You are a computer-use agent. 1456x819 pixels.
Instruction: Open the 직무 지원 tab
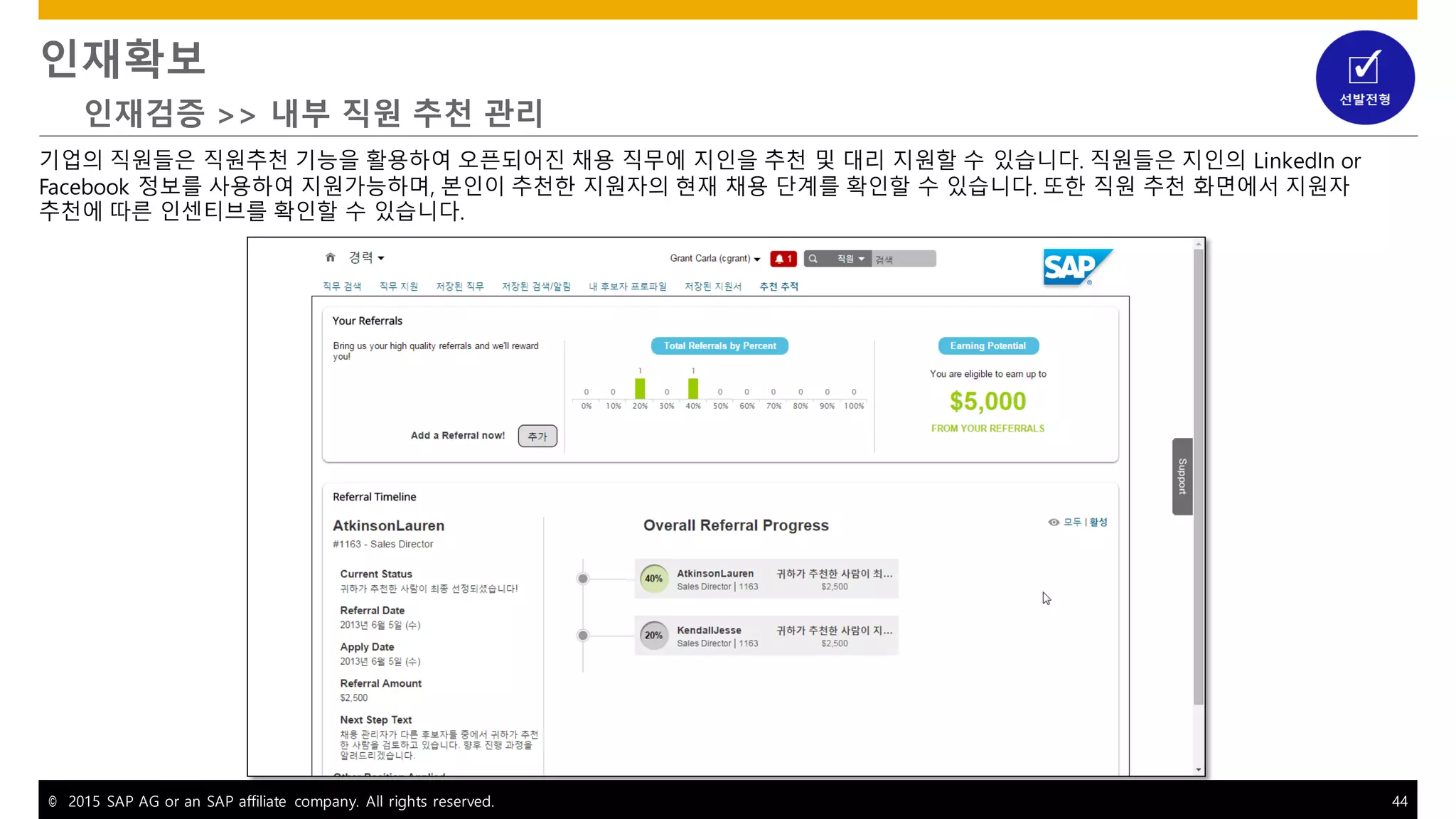[399, 286]
